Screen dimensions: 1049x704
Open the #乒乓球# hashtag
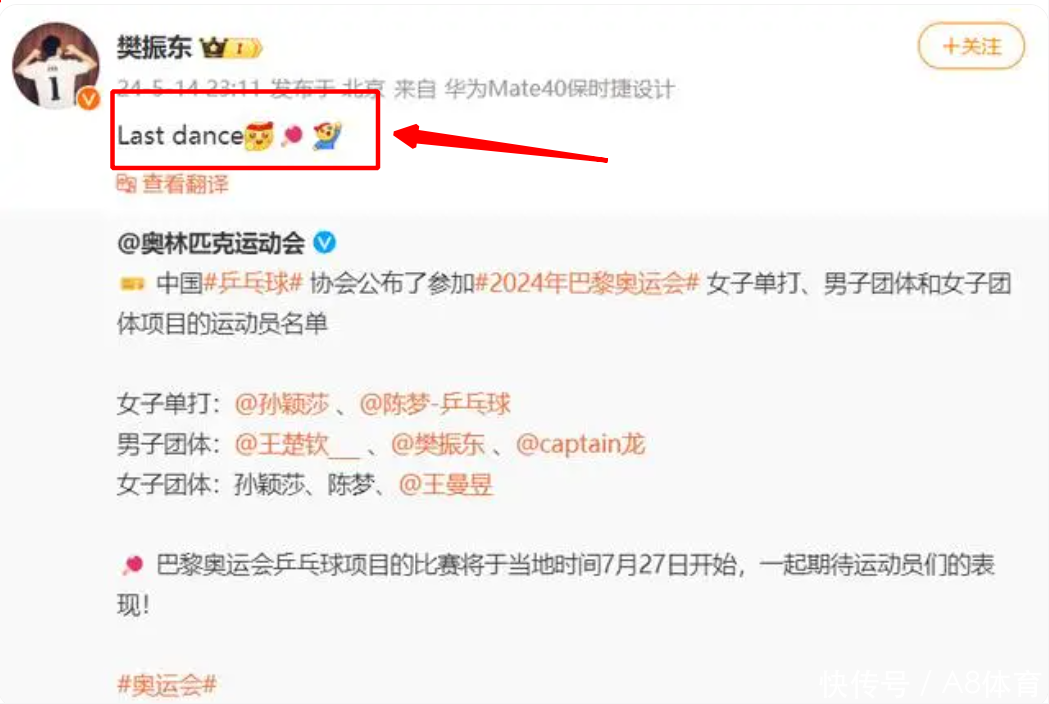254,283
